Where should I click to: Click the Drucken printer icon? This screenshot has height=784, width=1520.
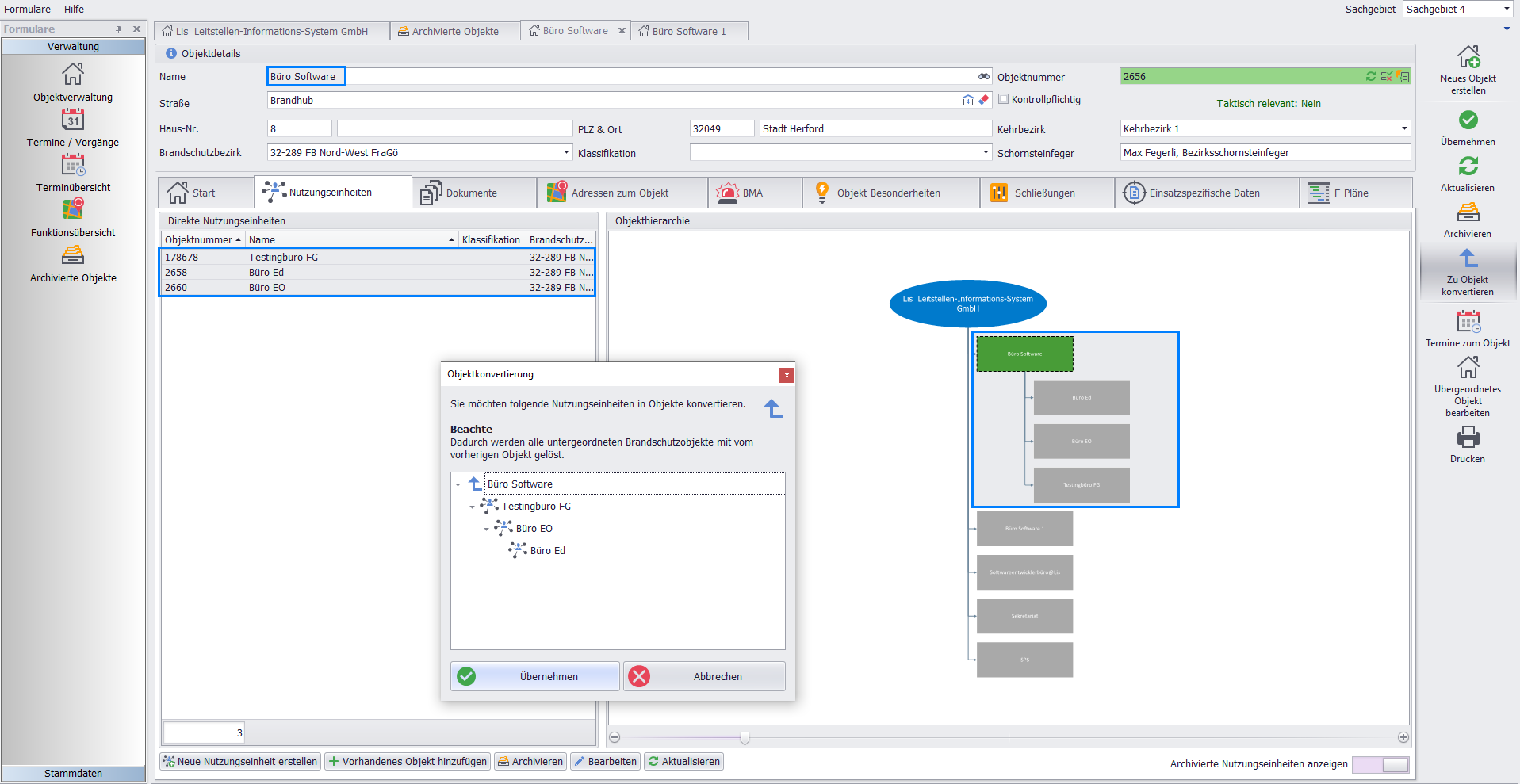[1468, 438]
